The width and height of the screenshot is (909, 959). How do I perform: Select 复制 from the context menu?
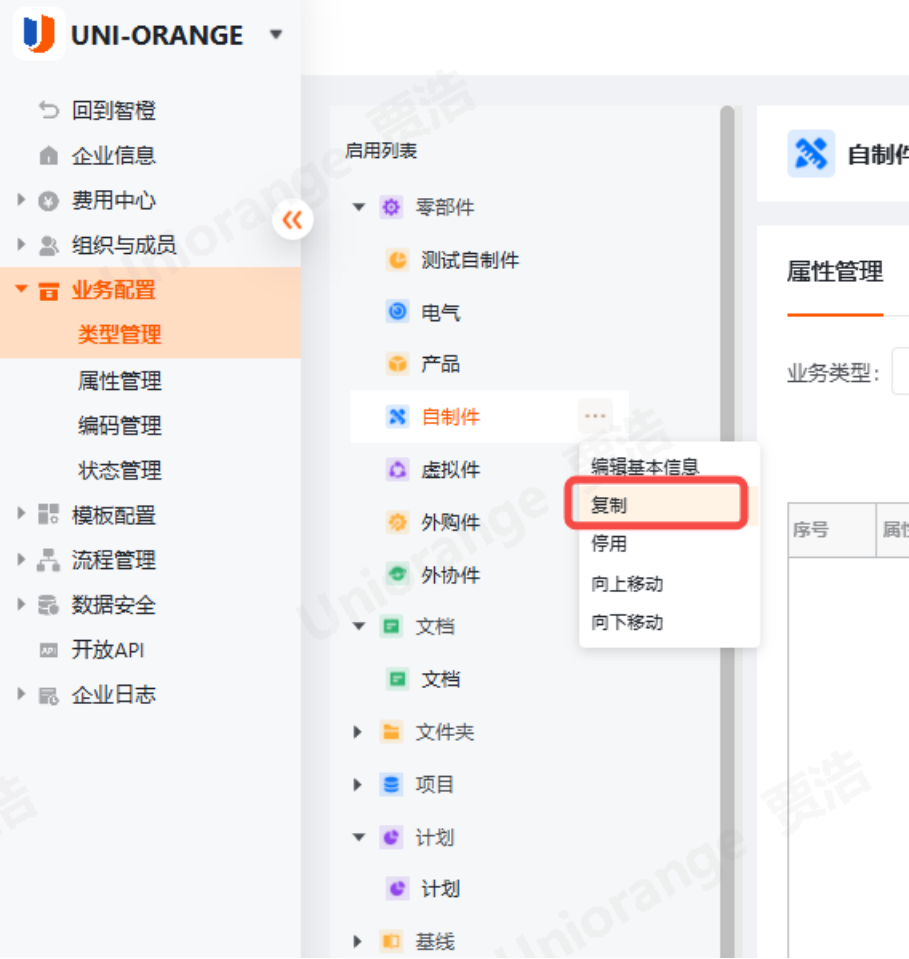pyautogui.click(x=609, y=505)
